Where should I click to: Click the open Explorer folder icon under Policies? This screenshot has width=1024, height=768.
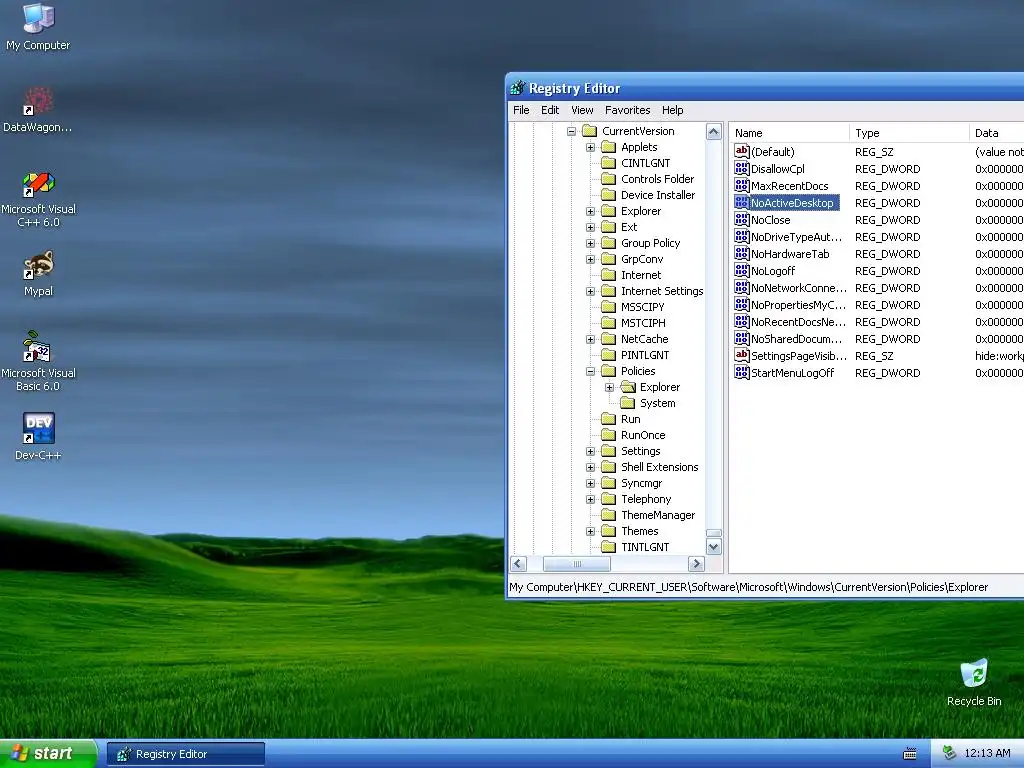coord(628,387)
